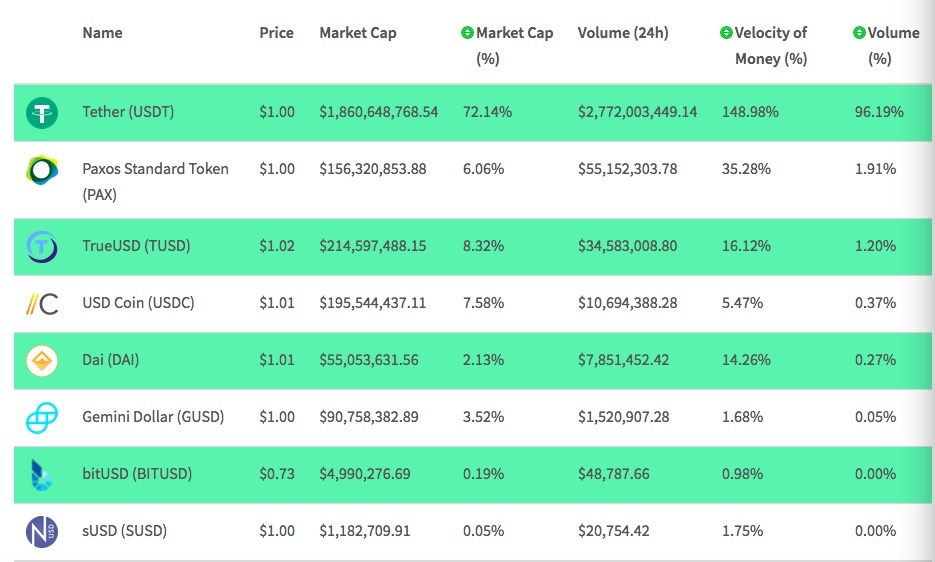
Task: Select Gemini Dollar market cap $90,758,382.89
Action: [x=369, y=417]
